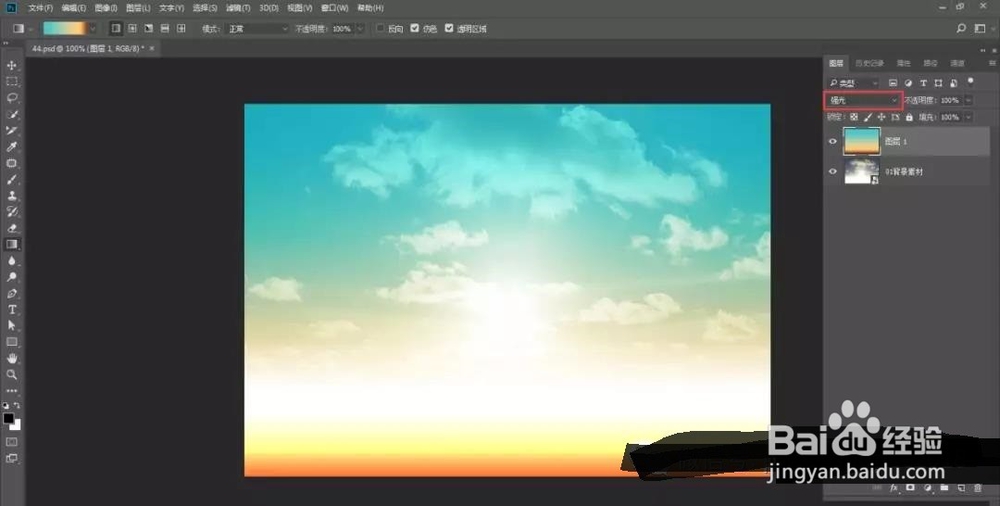Filter layers by shape layer type
1000x506 pixels.
pyautogui.click(x=938, y=83)
